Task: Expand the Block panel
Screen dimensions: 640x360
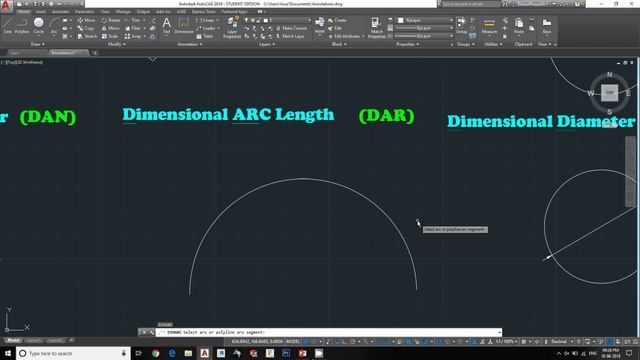Action: coord(339,44)
